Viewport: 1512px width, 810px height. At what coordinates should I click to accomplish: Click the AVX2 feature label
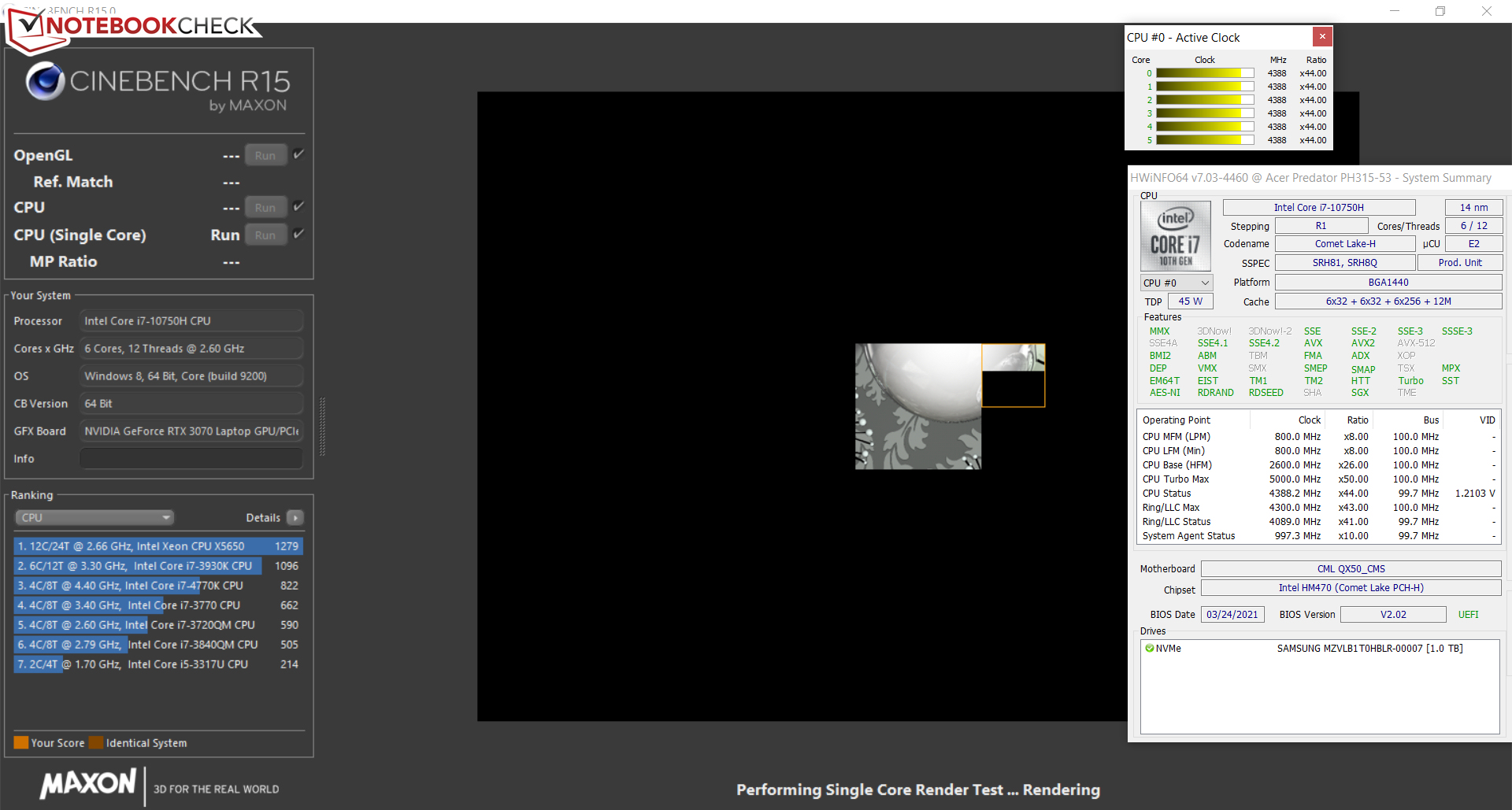tap(1363, 343)
